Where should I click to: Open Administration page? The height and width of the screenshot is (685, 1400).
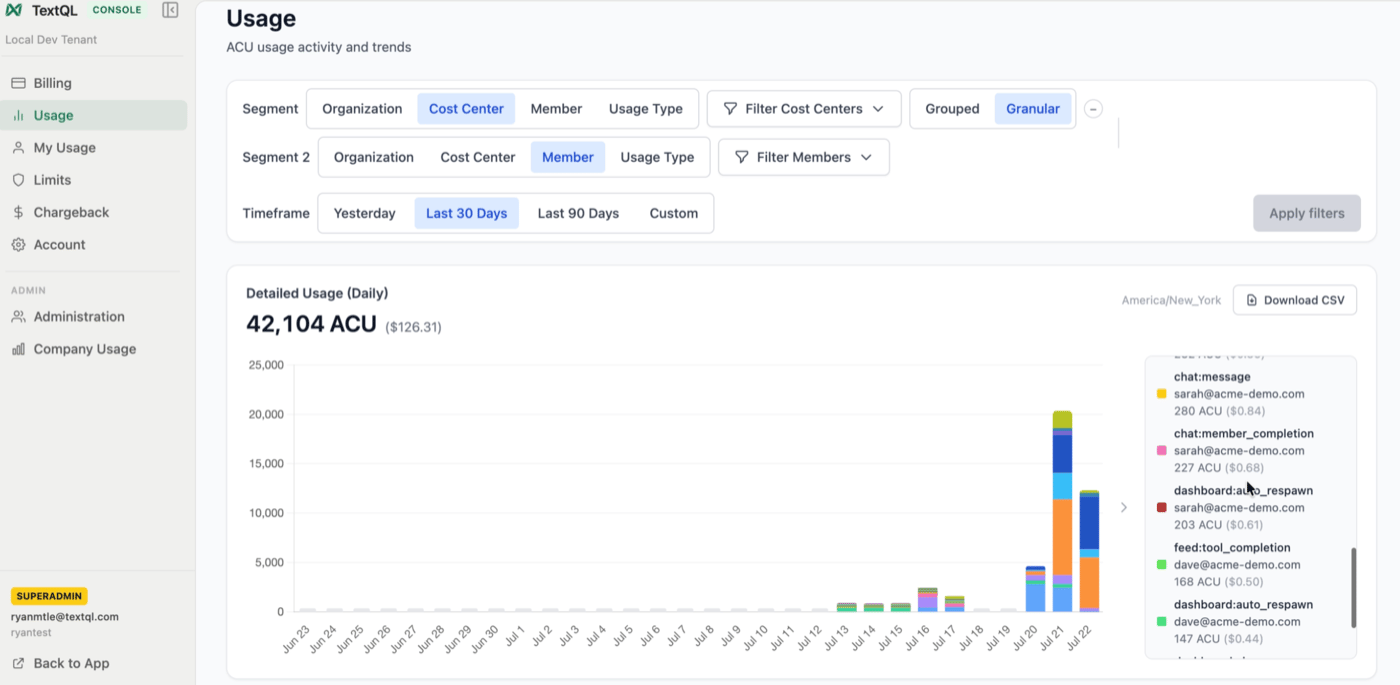94,316
